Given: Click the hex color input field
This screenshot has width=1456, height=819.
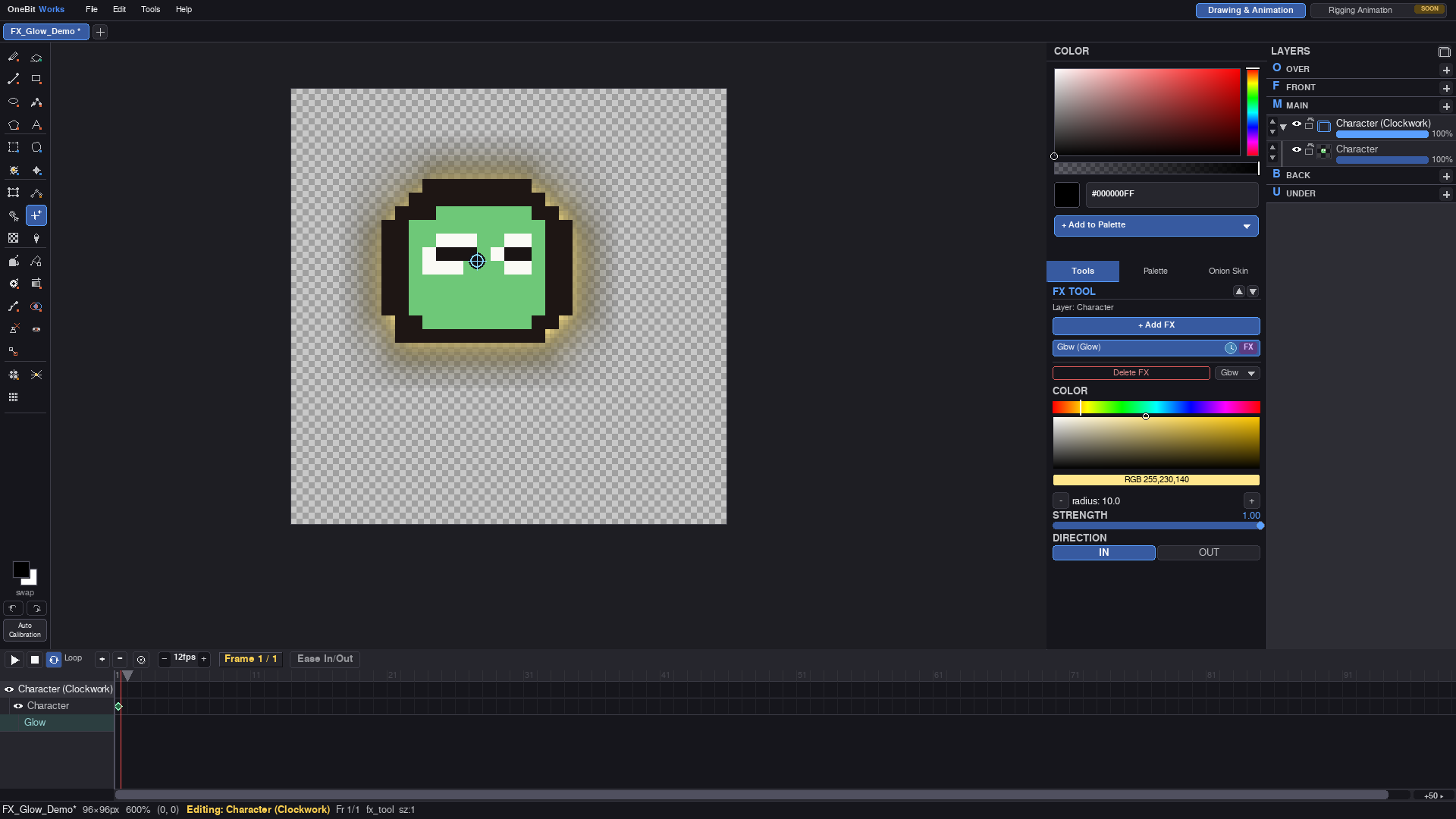Looking at the screenshot, I should pos(1172,194).
